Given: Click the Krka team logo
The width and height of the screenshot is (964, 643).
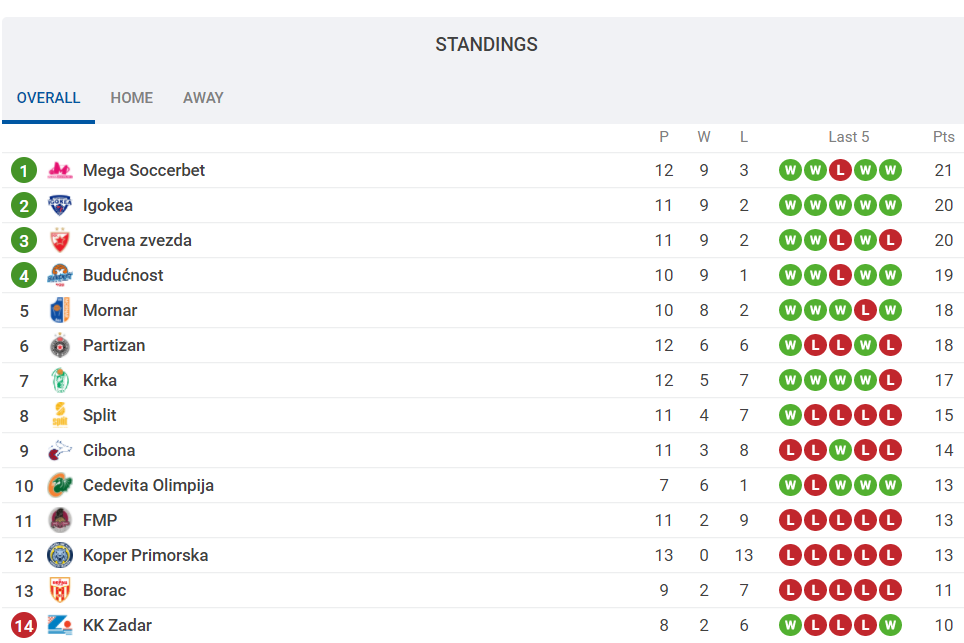Looking at the screenshot, I should tap(60, 380).
